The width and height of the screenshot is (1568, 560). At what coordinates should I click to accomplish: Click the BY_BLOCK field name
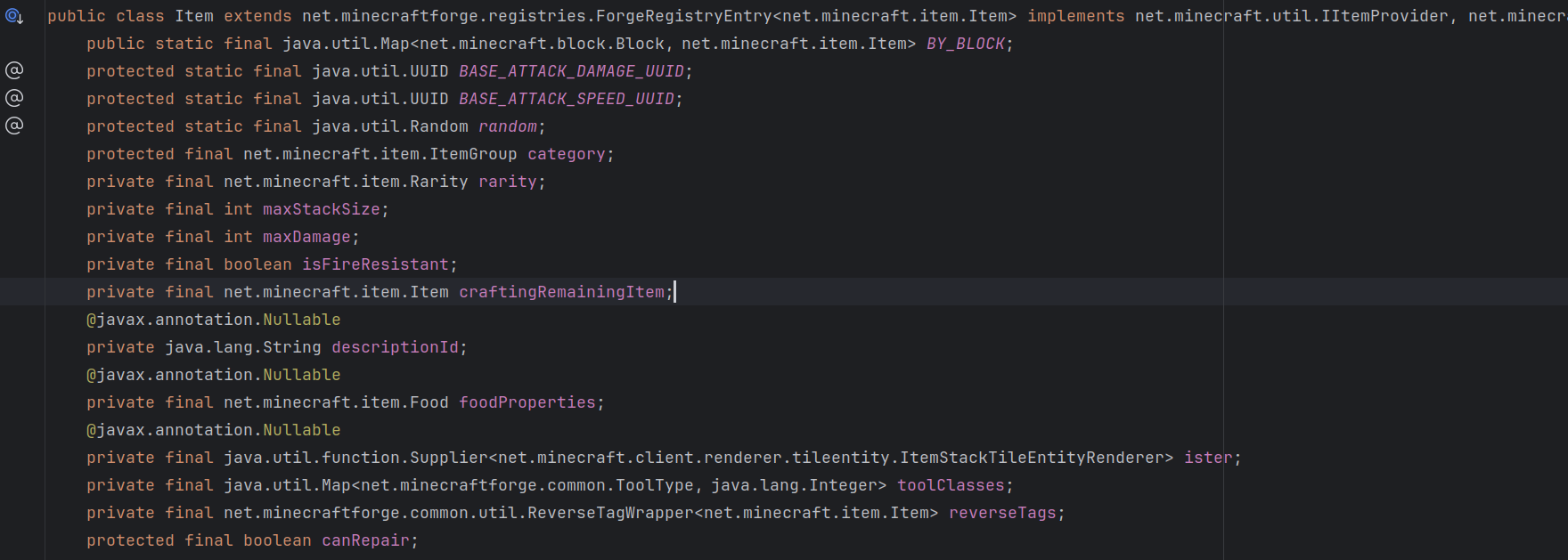(965, 44)
